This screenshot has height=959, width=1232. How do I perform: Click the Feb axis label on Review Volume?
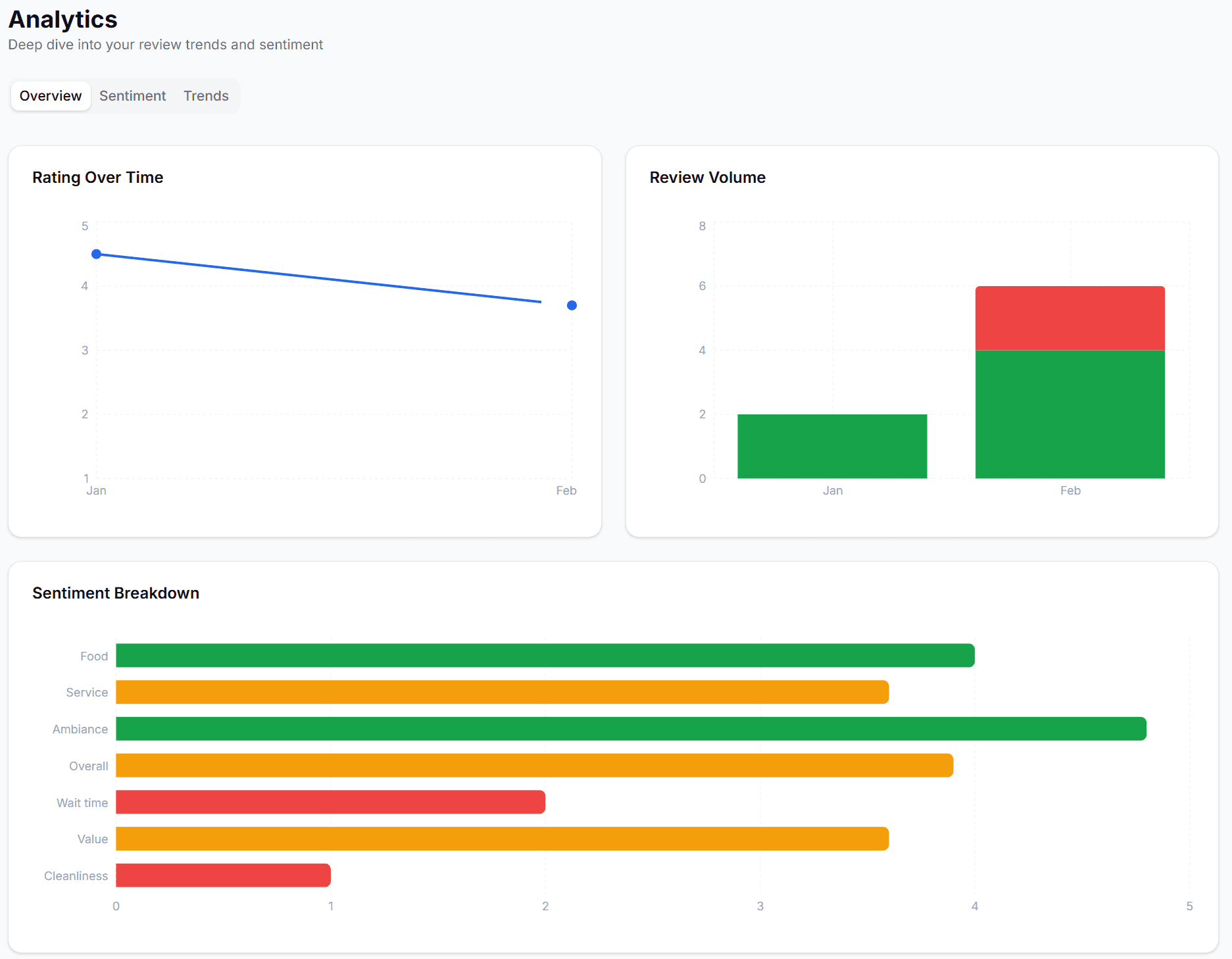click(x=1070, y=490)
